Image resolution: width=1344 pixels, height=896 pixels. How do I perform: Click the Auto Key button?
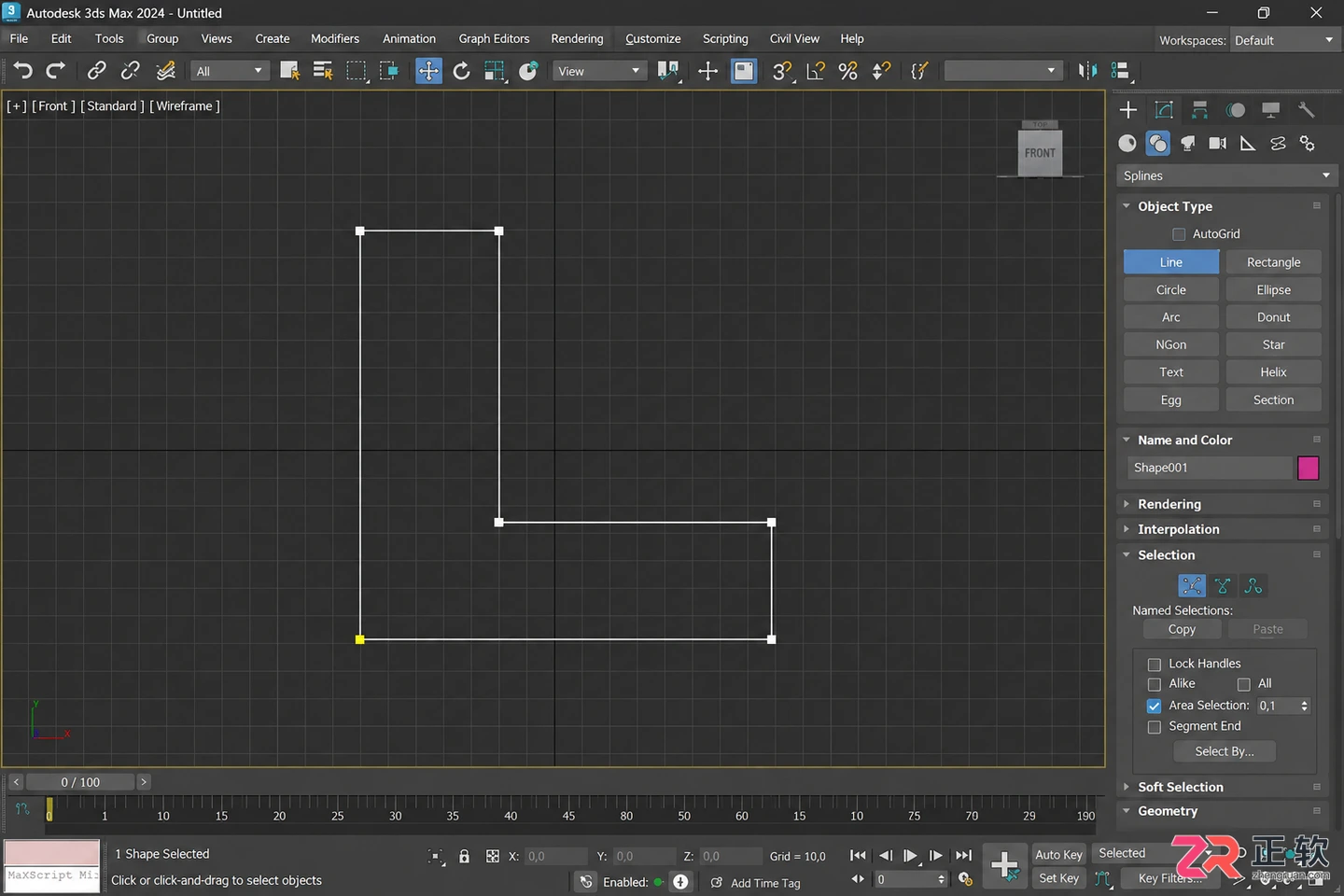tap(1058, 854)
